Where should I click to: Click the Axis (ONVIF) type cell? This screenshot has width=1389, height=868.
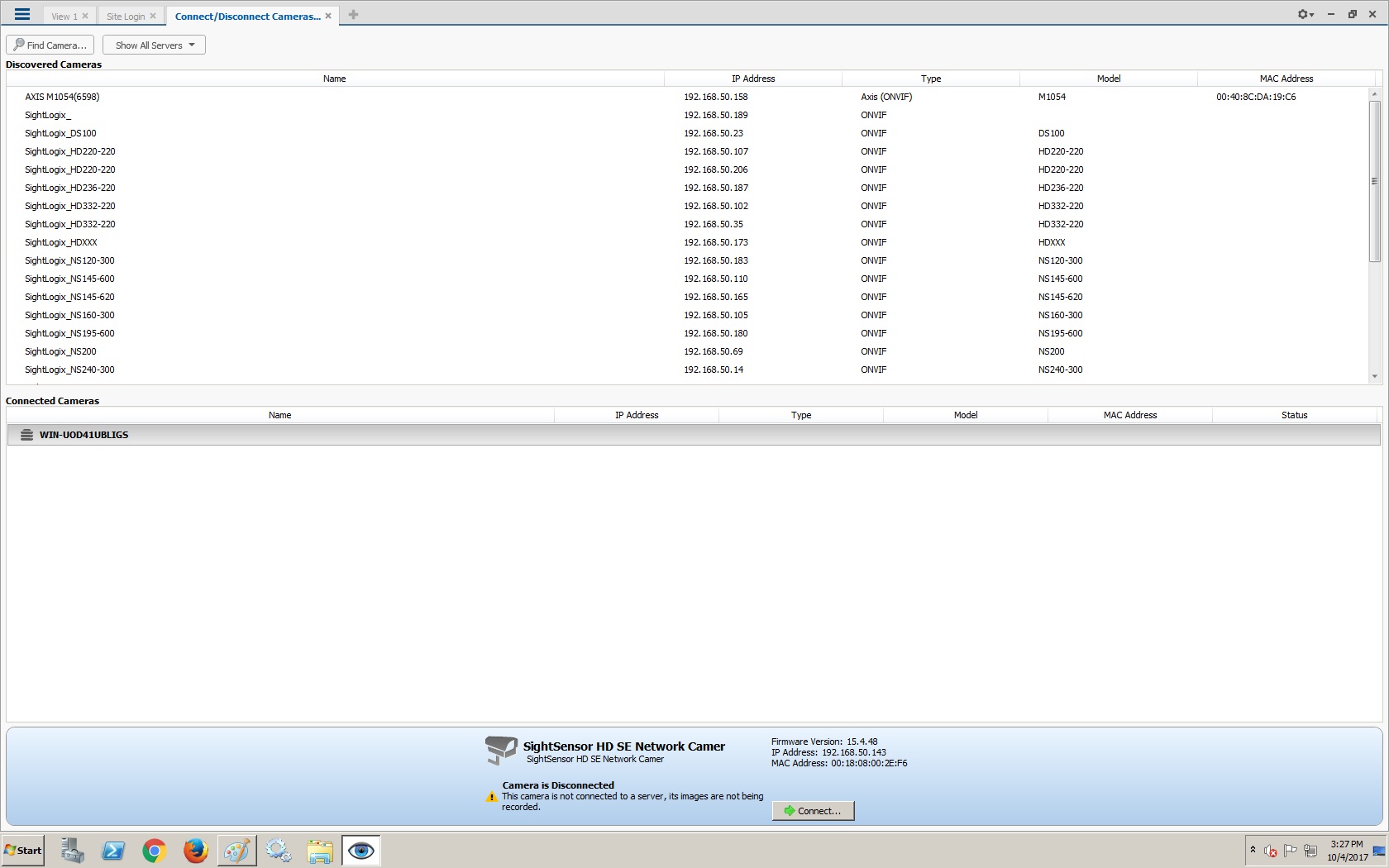[x=886, y=97]
